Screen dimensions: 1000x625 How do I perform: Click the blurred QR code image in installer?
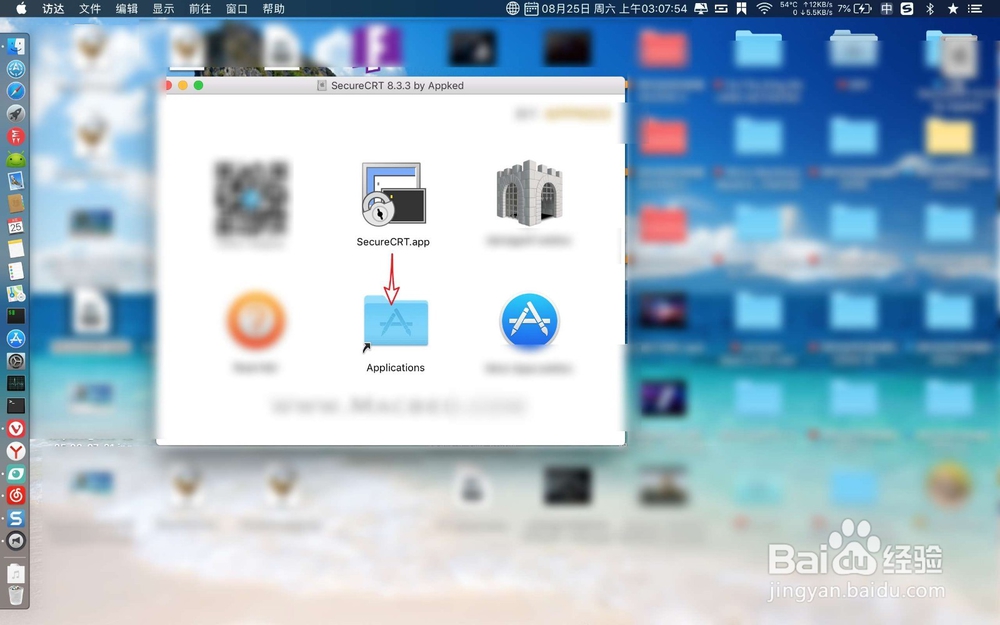(251, 198)
